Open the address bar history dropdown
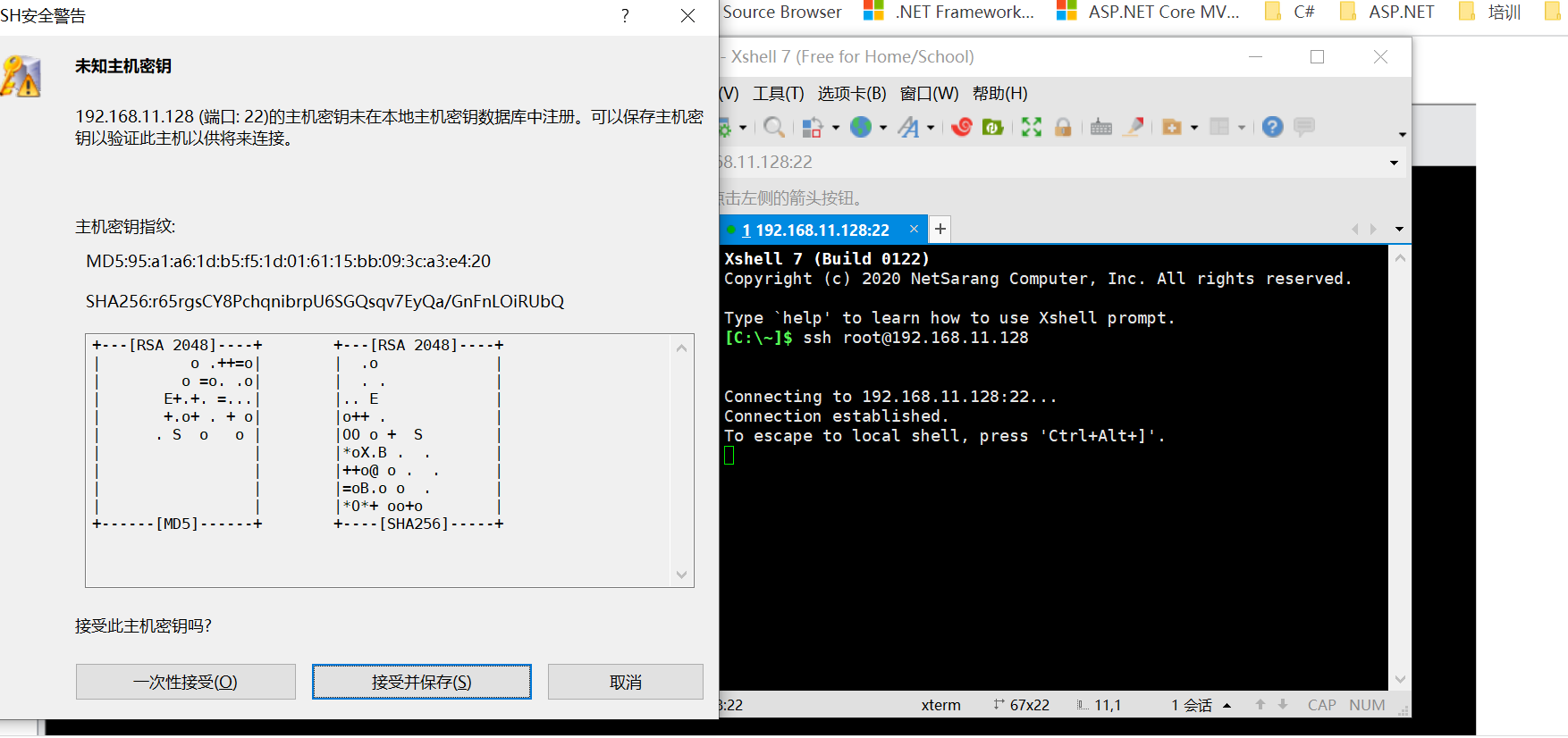The image size is (1568, 738). coord(1394,163)
